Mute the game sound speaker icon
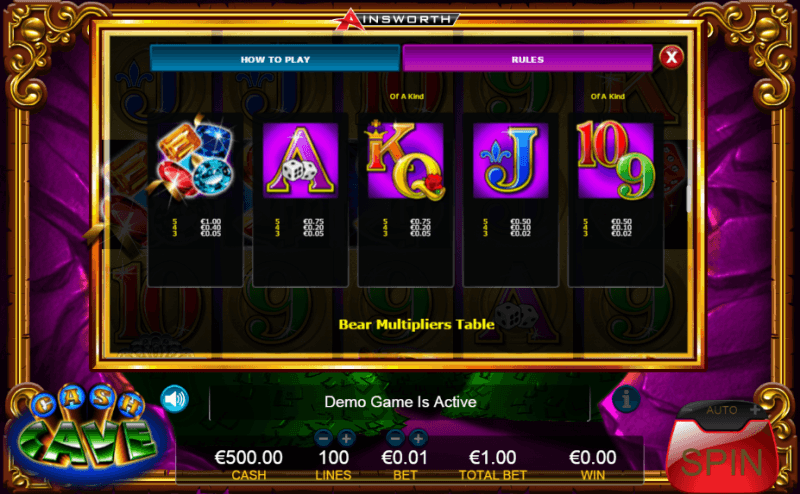The image size is (800, 494). tap(174, 399)
